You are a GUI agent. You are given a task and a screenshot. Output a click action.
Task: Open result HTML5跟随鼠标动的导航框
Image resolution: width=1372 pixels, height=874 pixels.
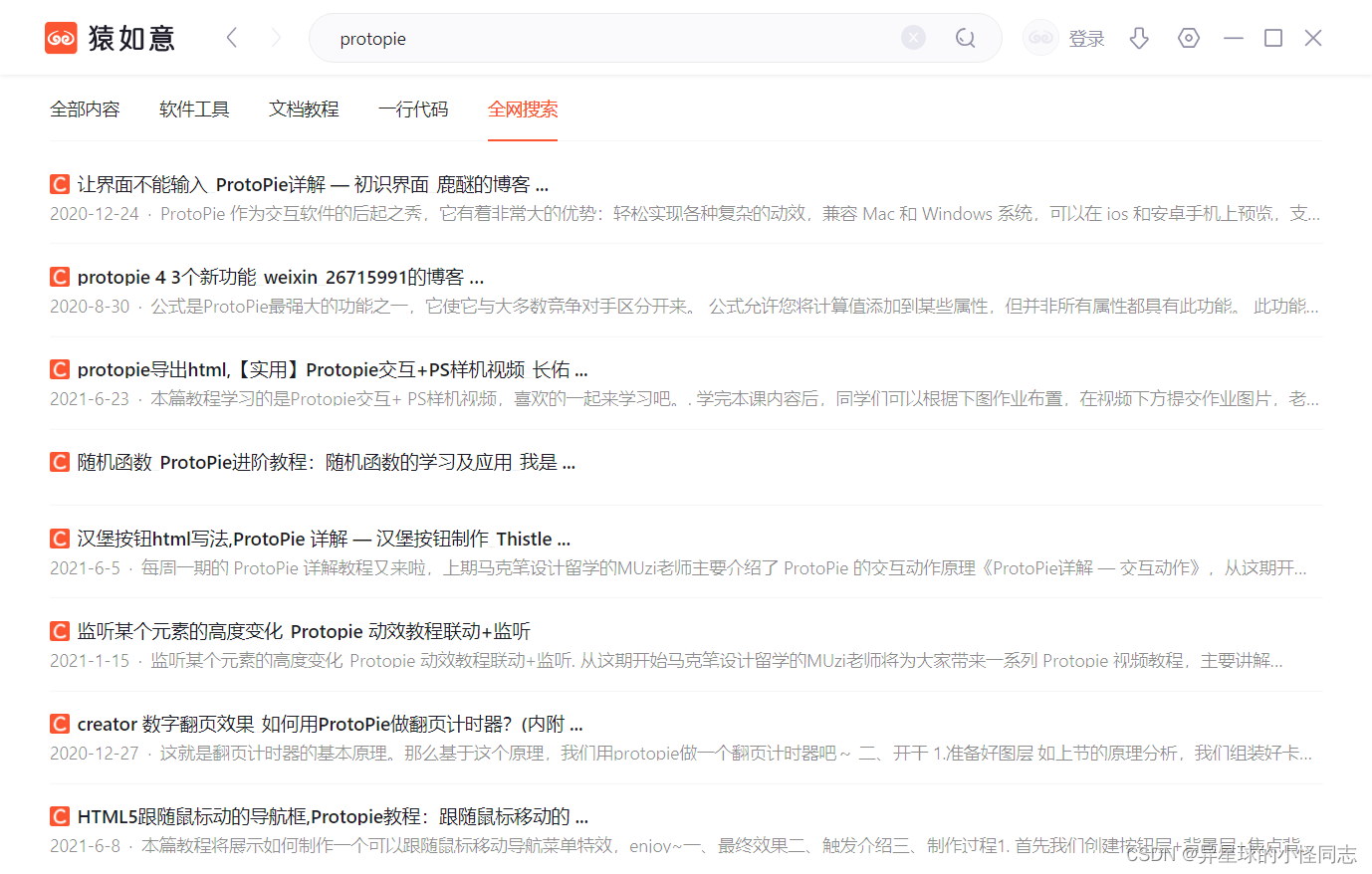(x=333, y=816)
